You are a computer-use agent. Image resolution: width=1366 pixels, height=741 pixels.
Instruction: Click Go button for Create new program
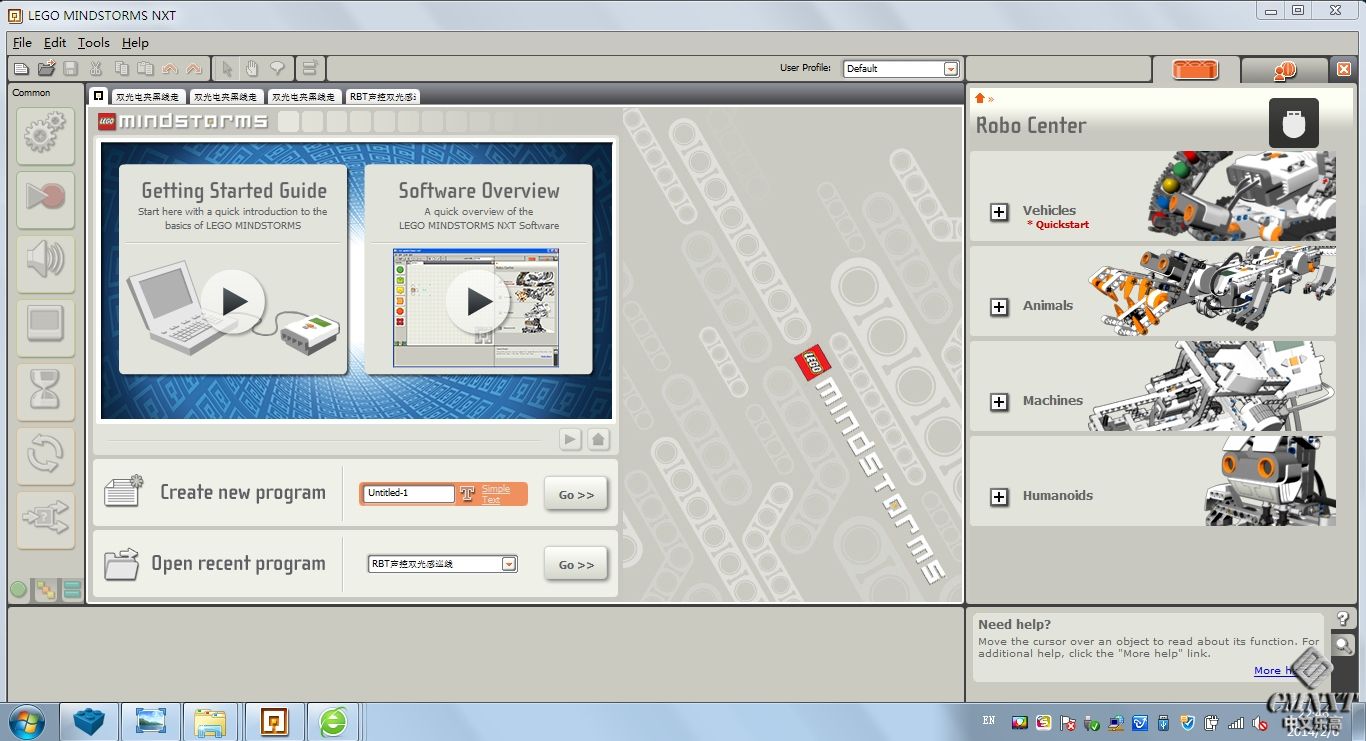576,494
